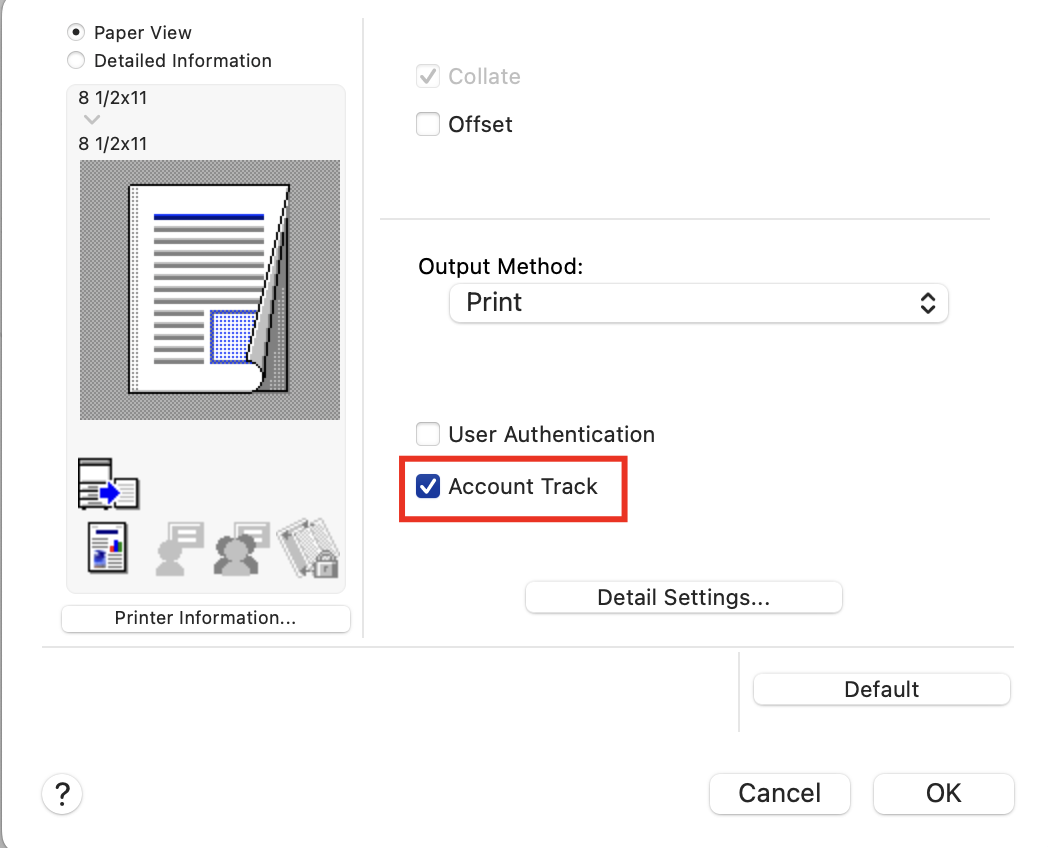Open the Output Method dropdown
The height and width of the screenshot is (848, 1048).
coord(698,303)
